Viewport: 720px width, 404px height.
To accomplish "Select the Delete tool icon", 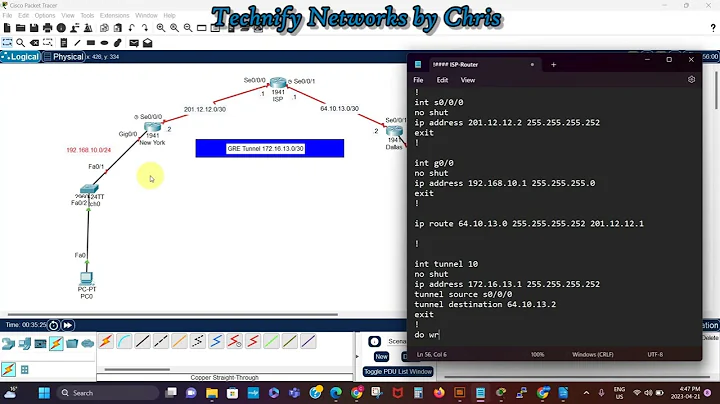I will [x=34, y=43].
